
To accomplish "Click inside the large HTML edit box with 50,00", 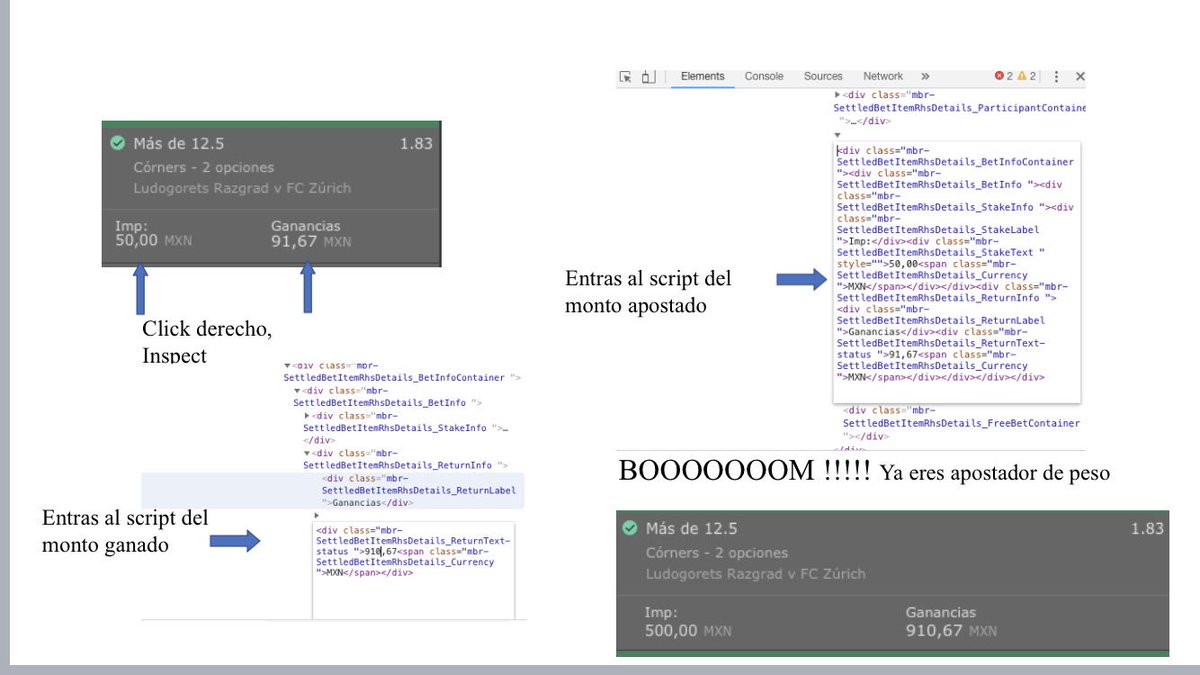I will click(957, 273).
